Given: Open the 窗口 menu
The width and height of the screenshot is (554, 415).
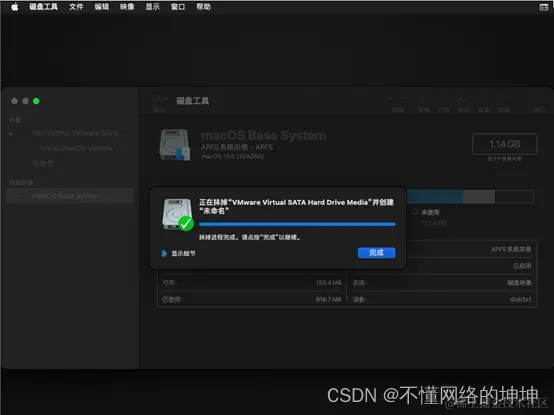Looking at the screenshot, I should tap(178, 7).
